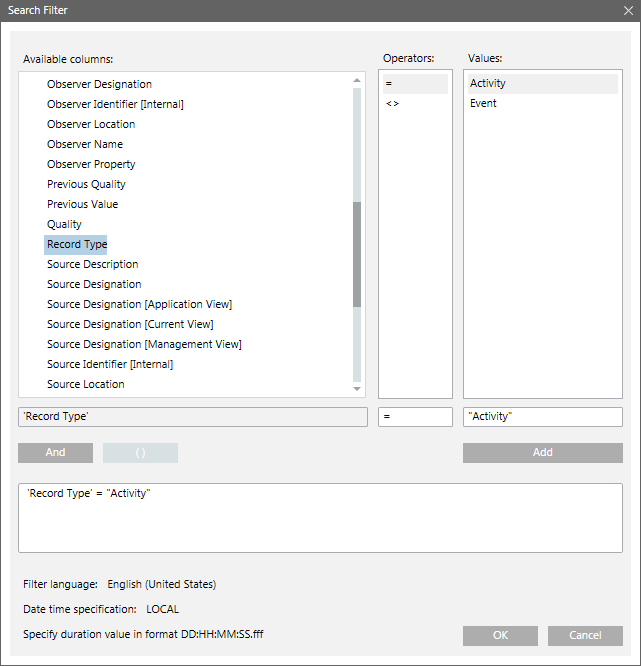Click the value input field containing "Activity"

542,417
